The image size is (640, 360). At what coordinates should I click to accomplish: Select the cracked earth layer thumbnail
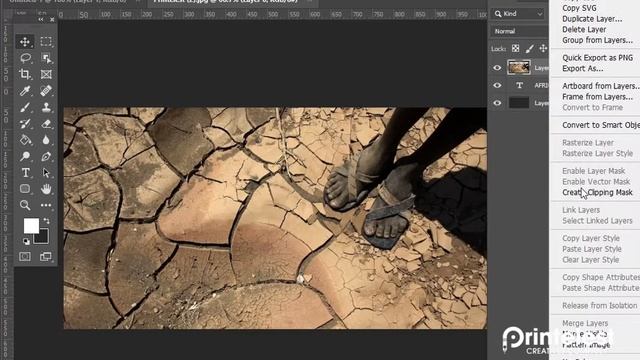[519, 67]
